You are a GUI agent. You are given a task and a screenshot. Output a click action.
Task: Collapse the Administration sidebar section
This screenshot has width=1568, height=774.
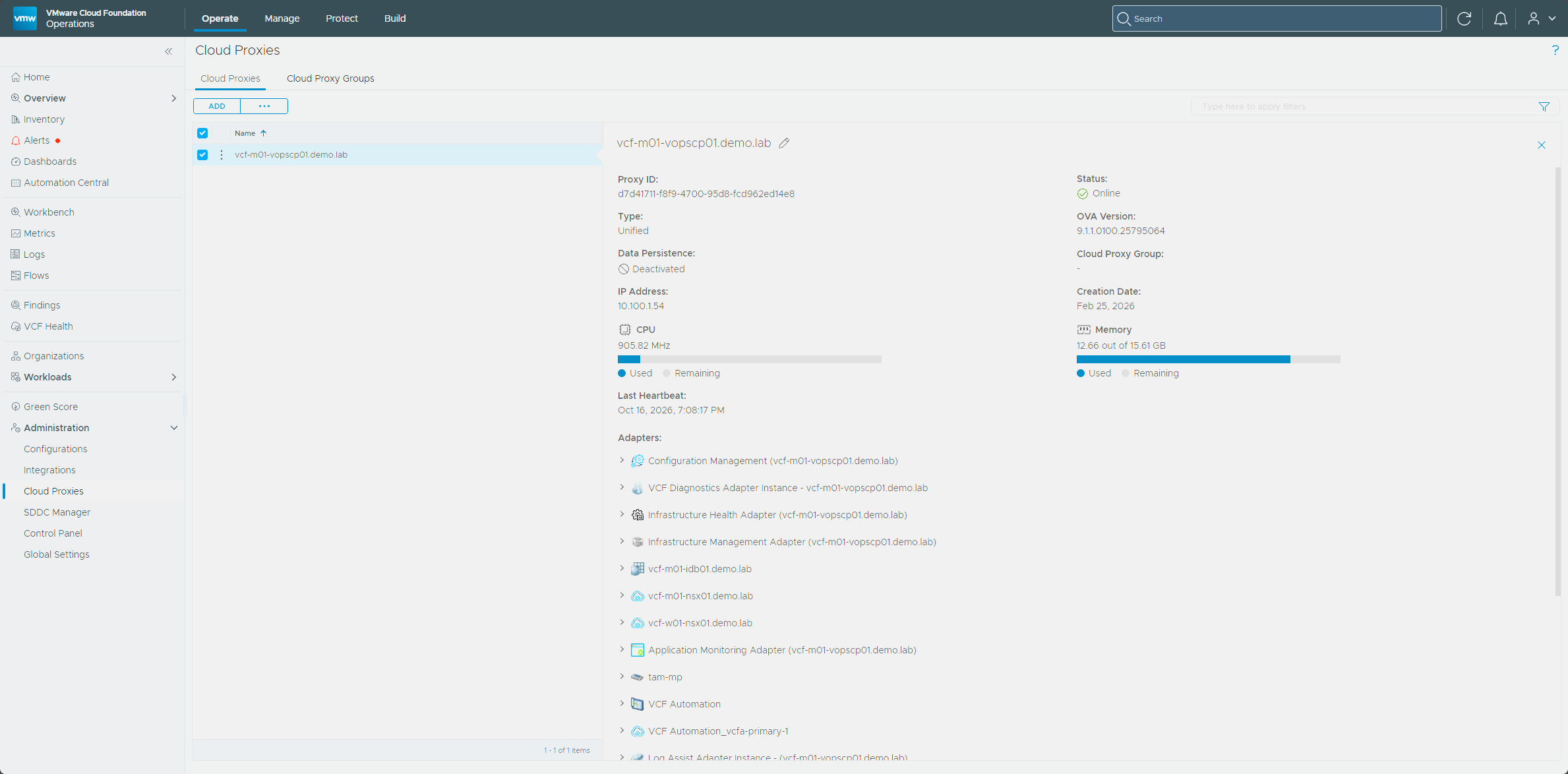tap(174, 428)
